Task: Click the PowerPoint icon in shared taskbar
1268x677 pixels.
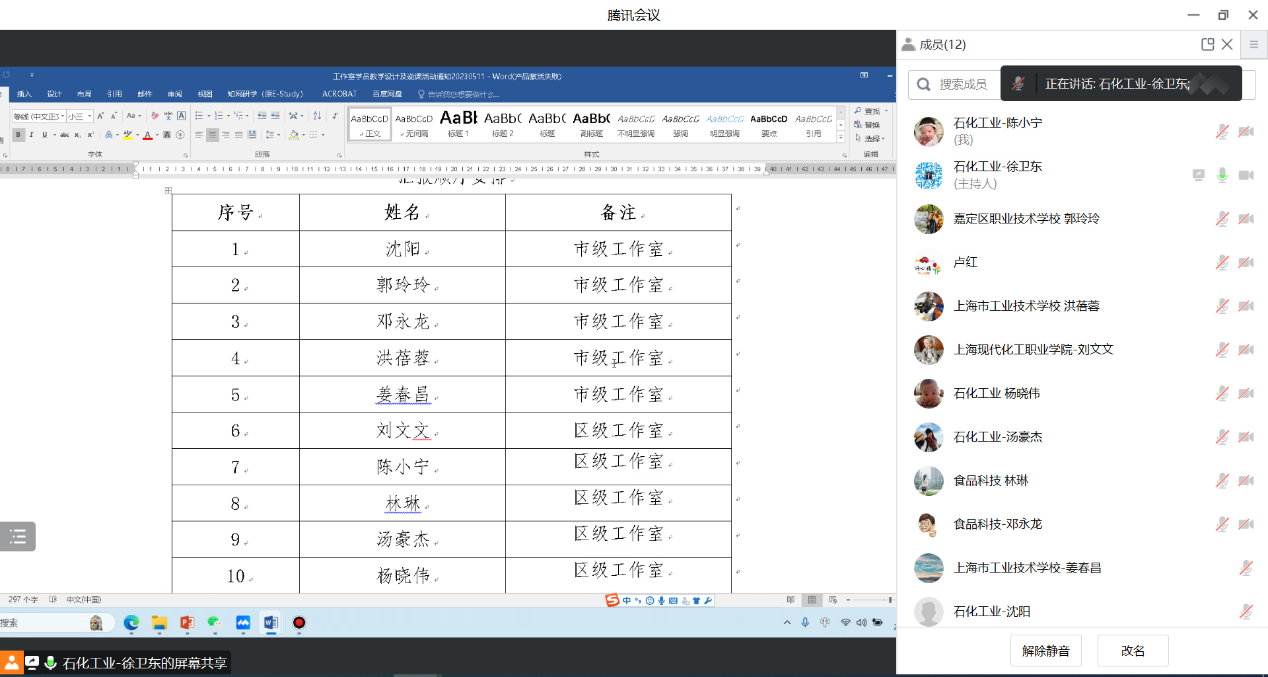Action: click(x=186, y=623)
